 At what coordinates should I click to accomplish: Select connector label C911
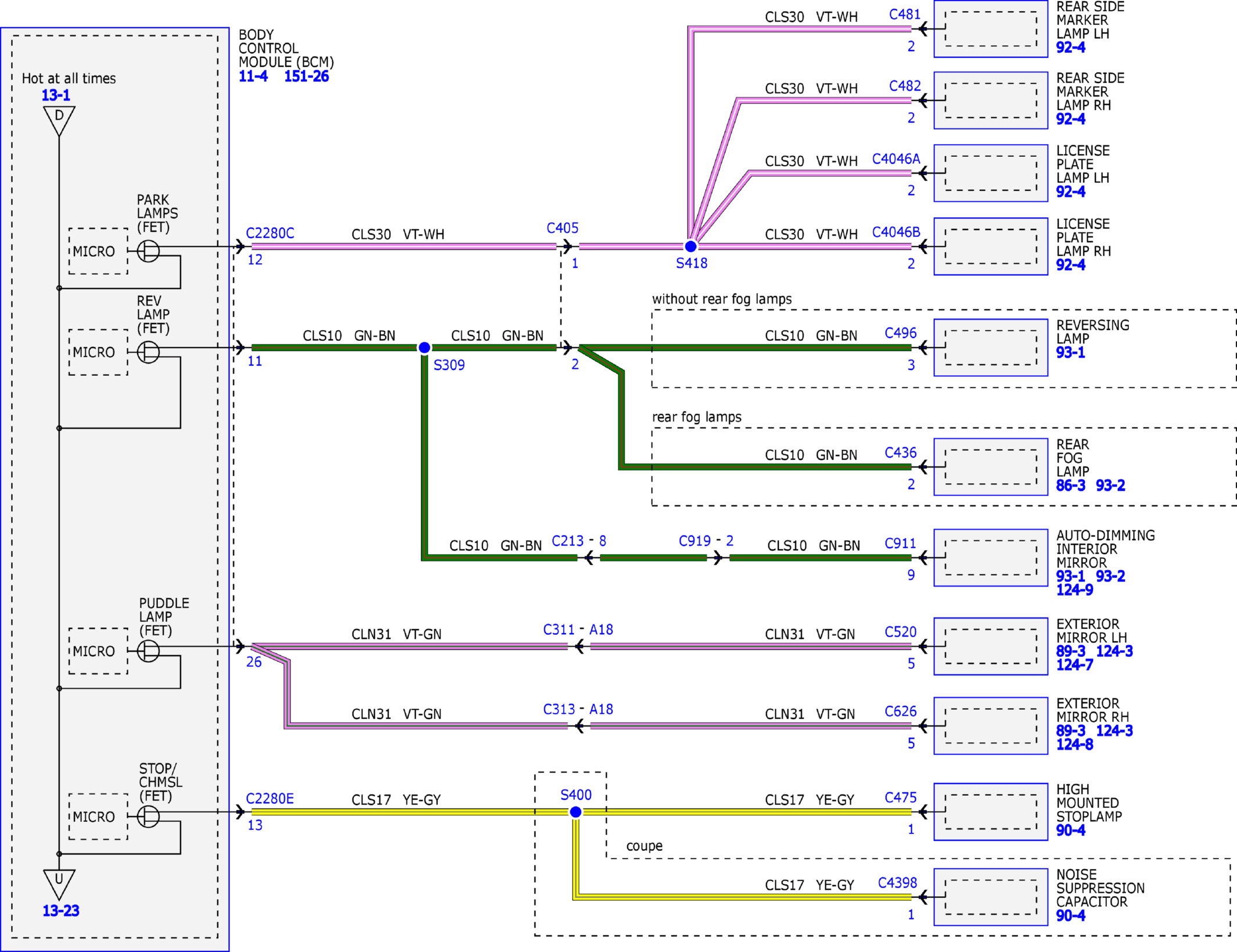click(x=900, y=543)
